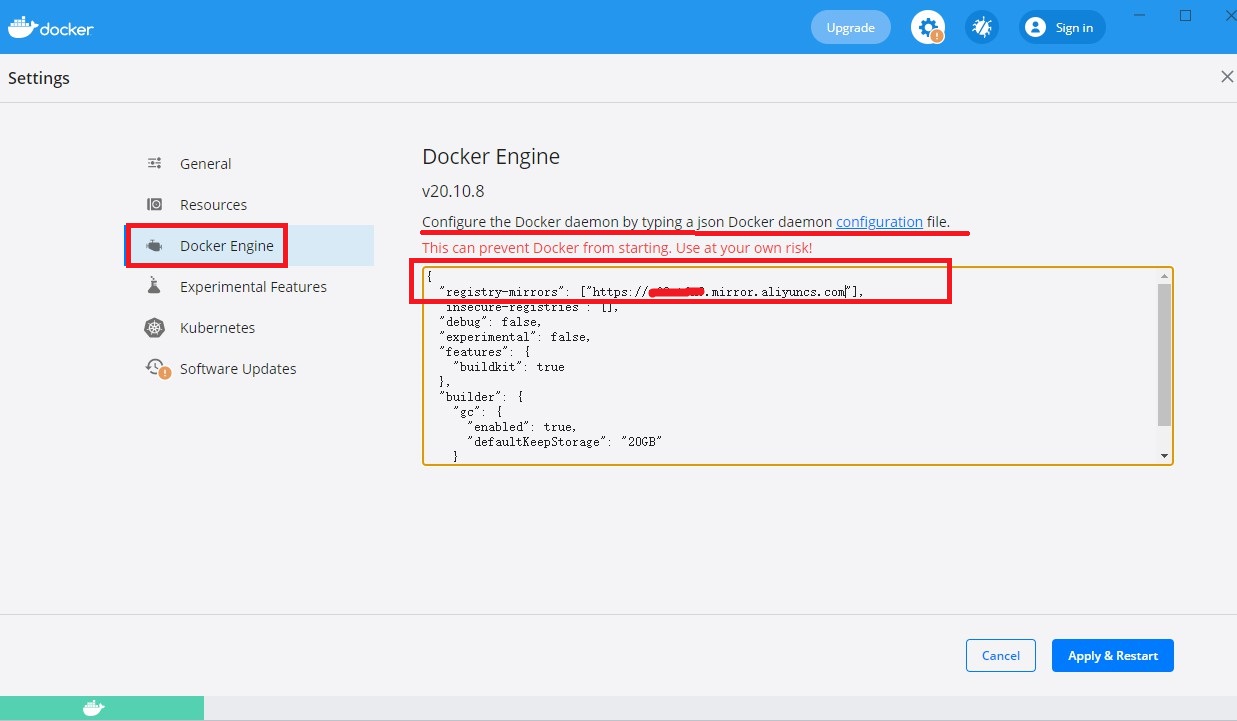Image resolution: width=1237 pixels, height=721 pixels.
Task: Click inside the daemon JSON text area
Action: 790,365
